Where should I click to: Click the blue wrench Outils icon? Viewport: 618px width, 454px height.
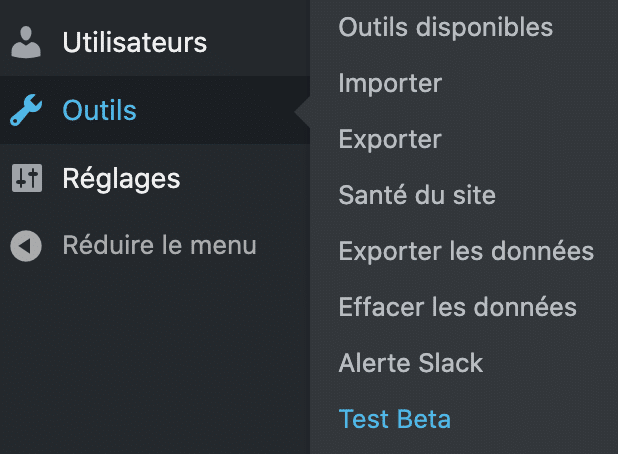[26, 110]
